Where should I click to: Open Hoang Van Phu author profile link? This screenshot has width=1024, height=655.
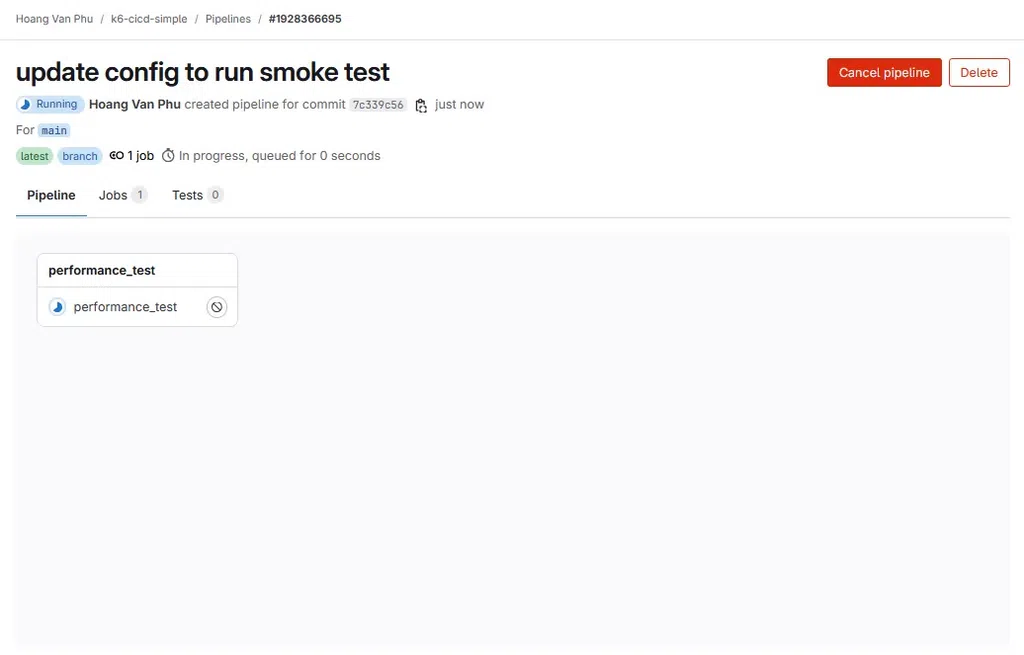(135, 104)
